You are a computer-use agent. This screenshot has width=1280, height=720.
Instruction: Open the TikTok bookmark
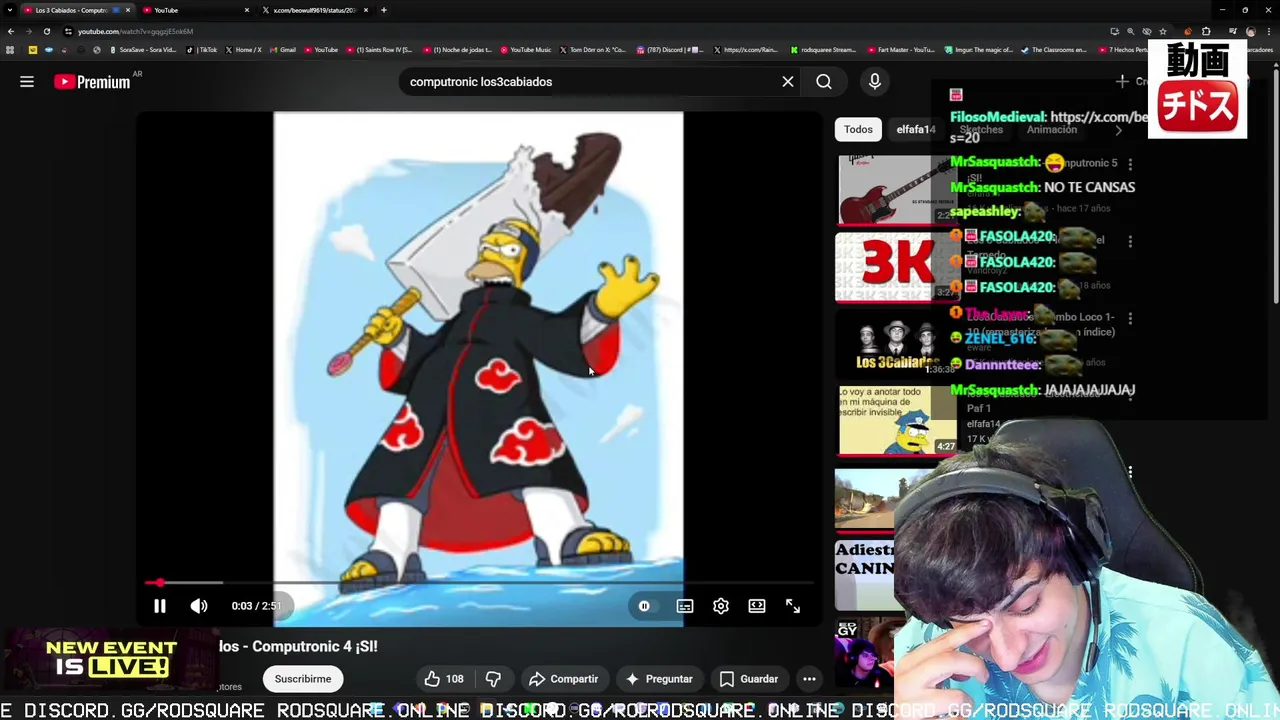[202, 49]
